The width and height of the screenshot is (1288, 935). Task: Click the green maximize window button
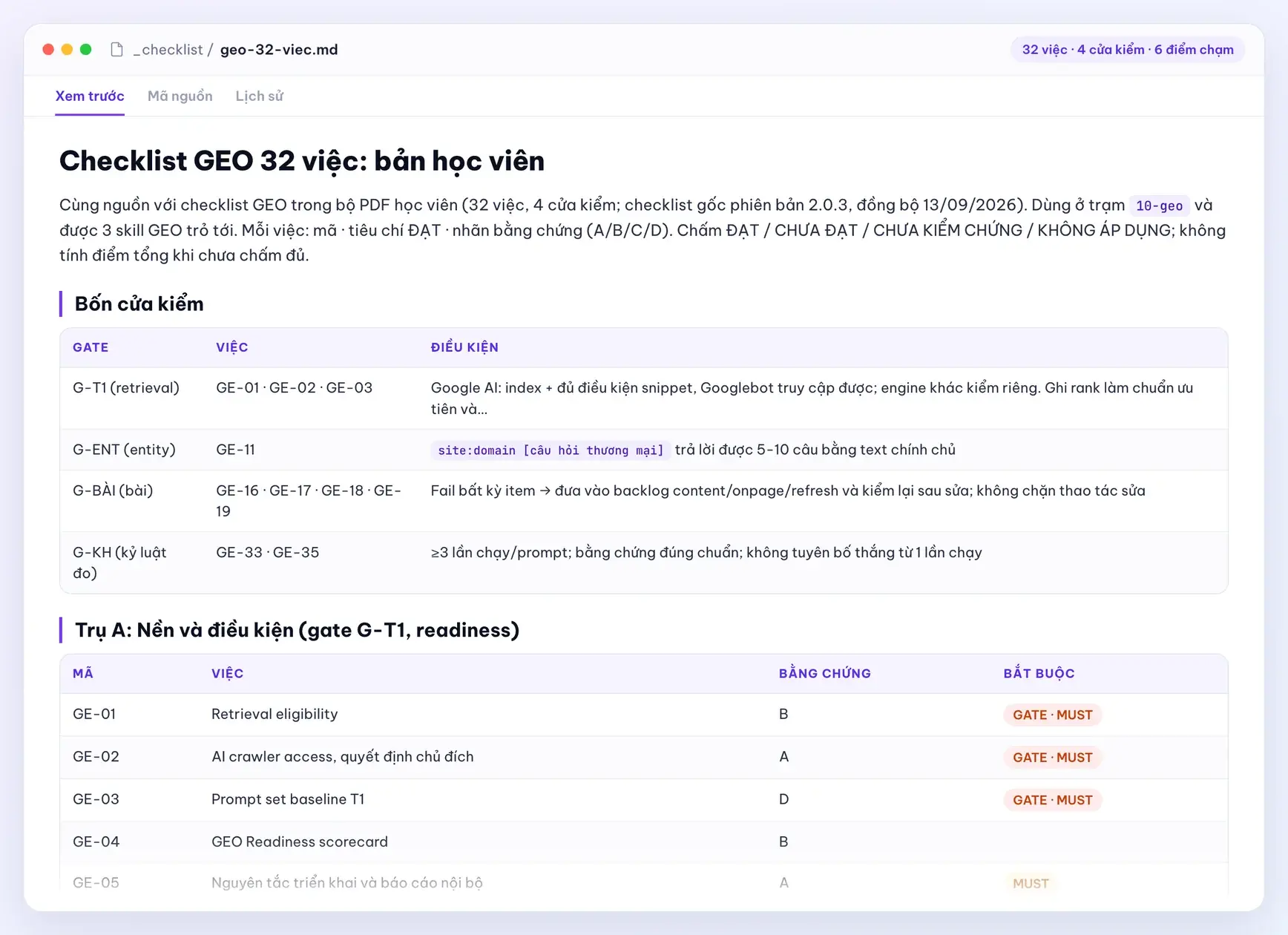[85, 50]
